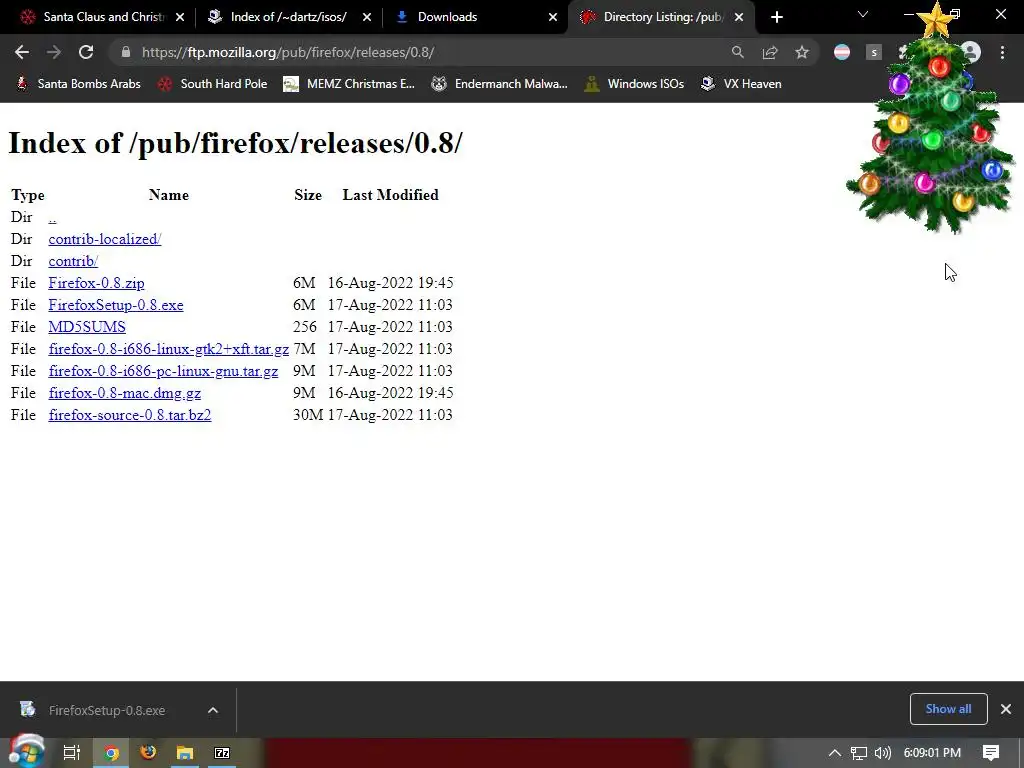Close the Downloads tab

click(x=552, y=17)
